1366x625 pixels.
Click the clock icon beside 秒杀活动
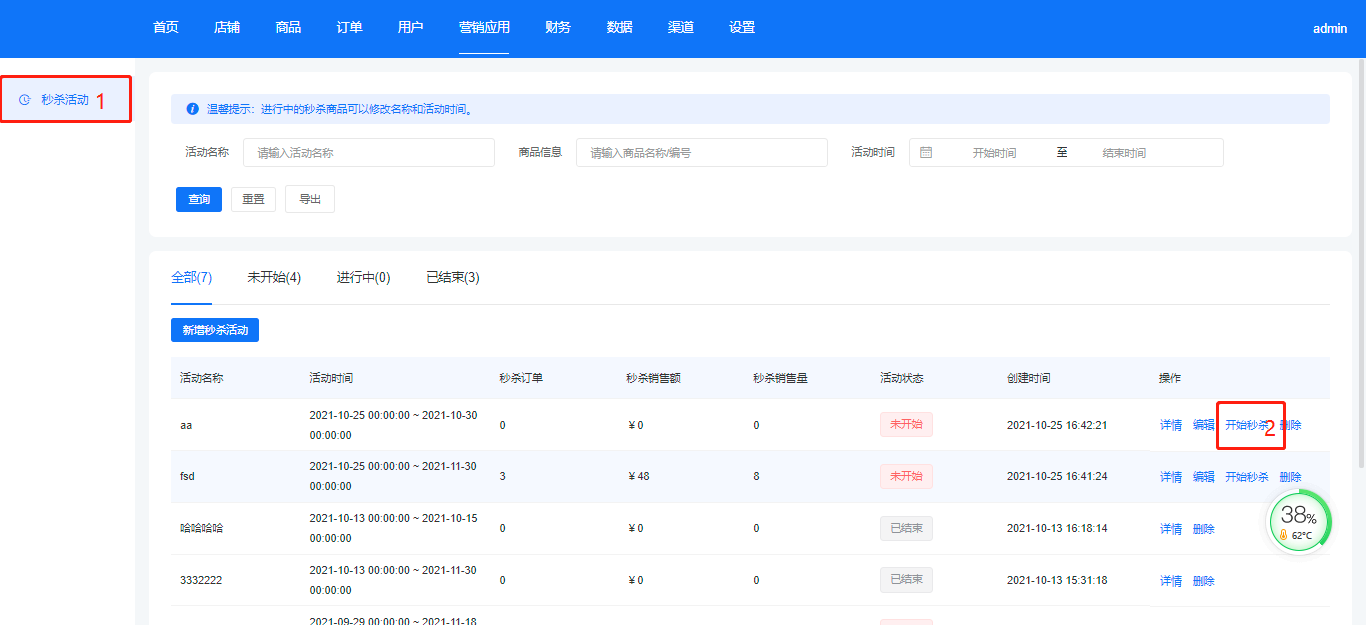tap(25, 100)
